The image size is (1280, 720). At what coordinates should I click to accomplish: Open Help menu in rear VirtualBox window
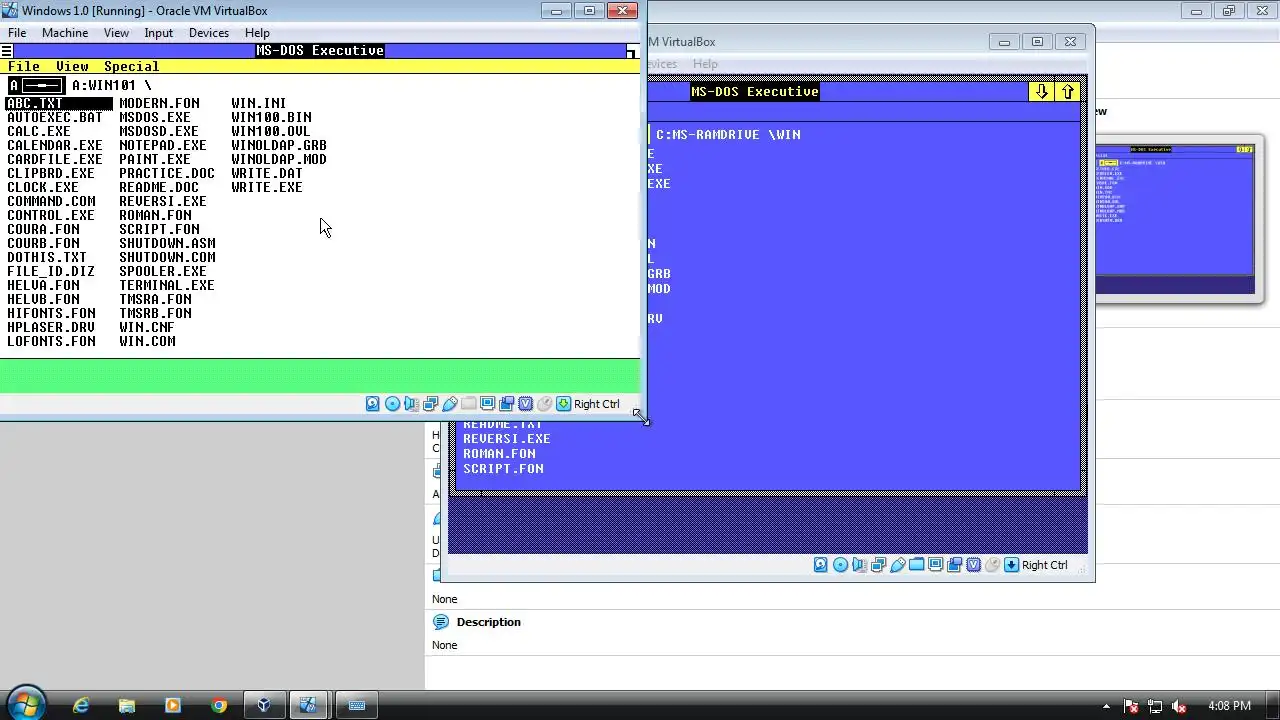(x=706, y=64)
